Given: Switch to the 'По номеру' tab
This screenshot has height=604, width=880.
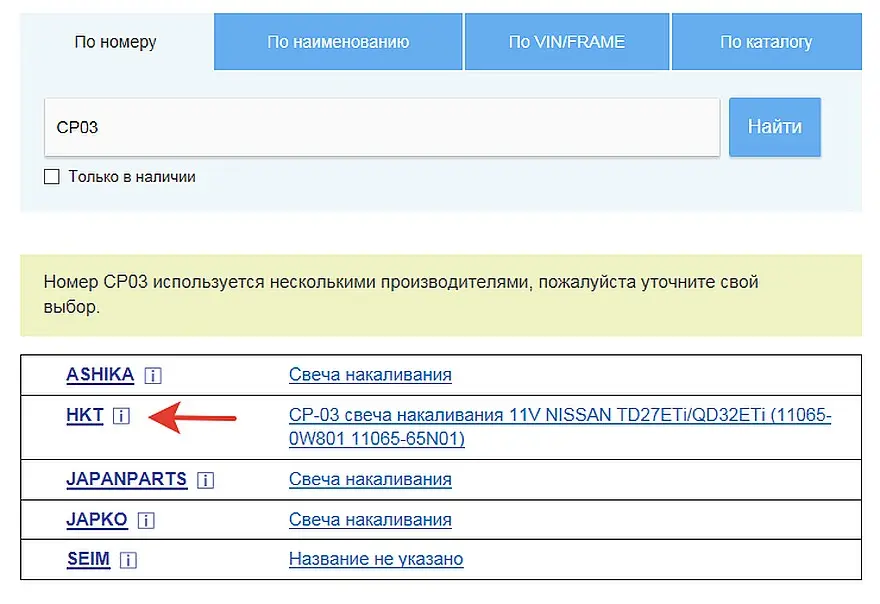Looking at the screenshot, I should [116, 42].
